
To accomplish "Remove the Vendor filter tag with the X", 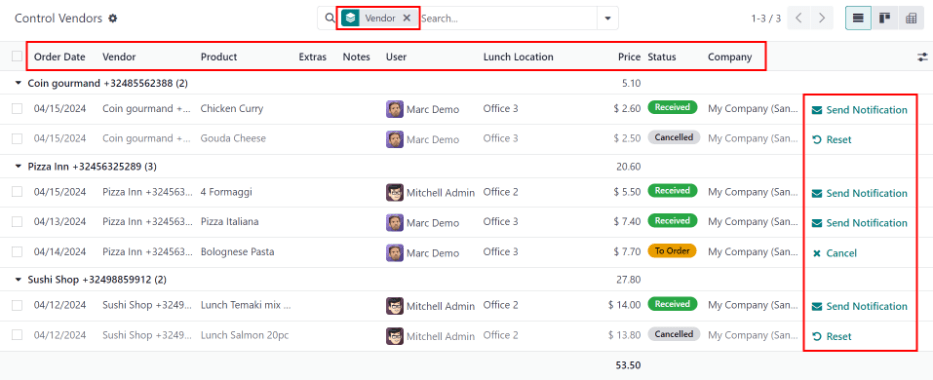I will (407, 18).
